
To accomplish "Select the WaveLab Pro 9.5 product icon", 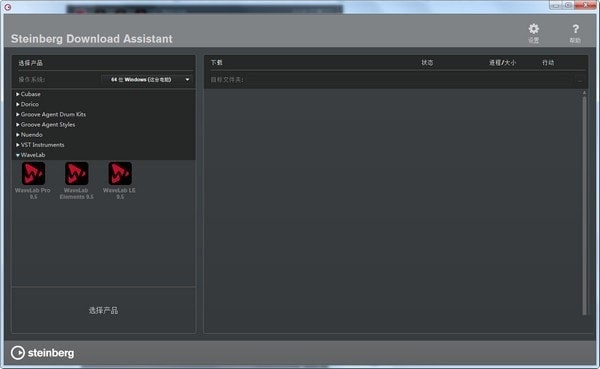I will click(33, 173).
